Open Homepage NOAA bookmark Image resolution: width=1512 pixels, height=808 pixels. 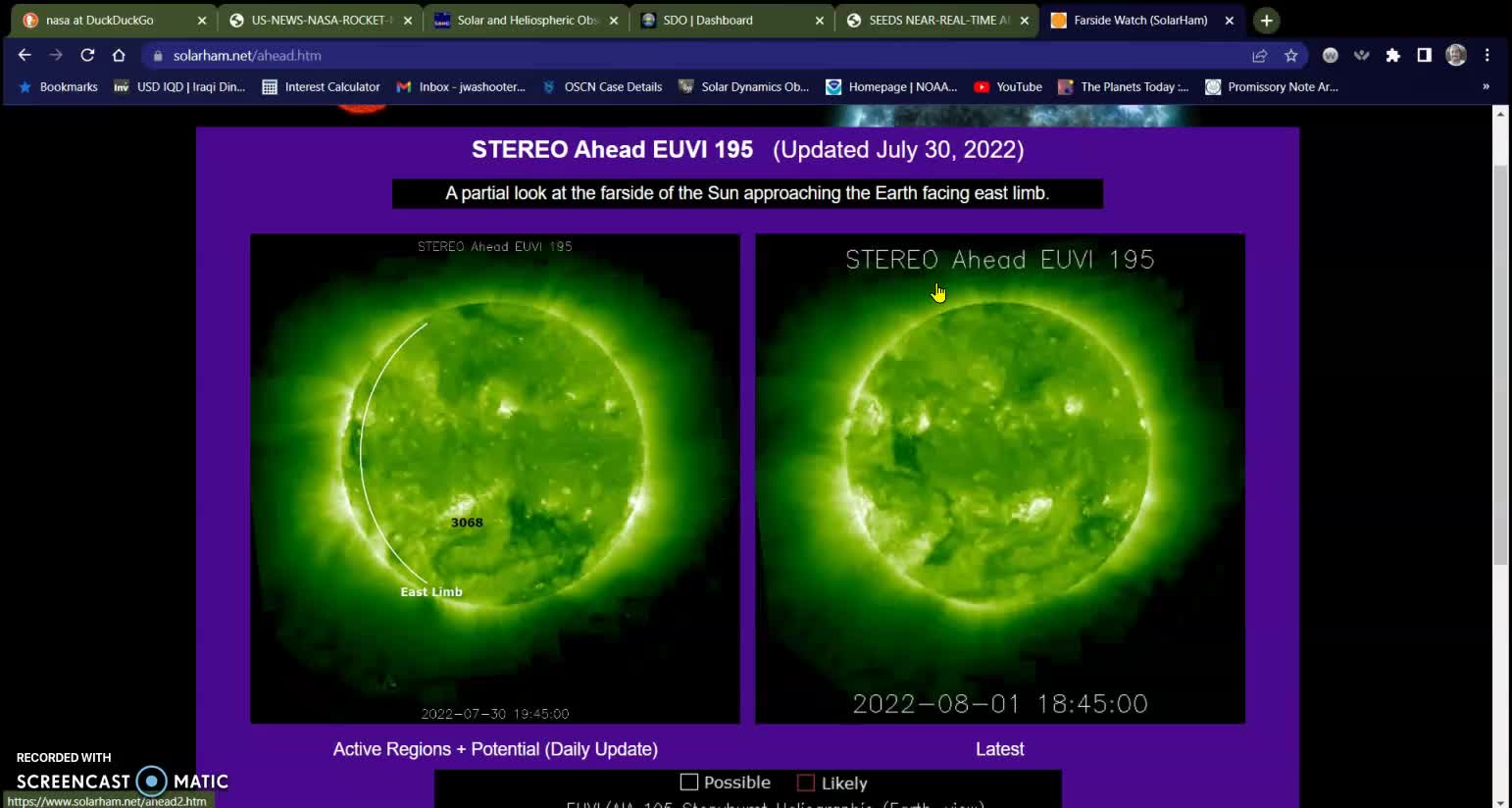[891, 87]
